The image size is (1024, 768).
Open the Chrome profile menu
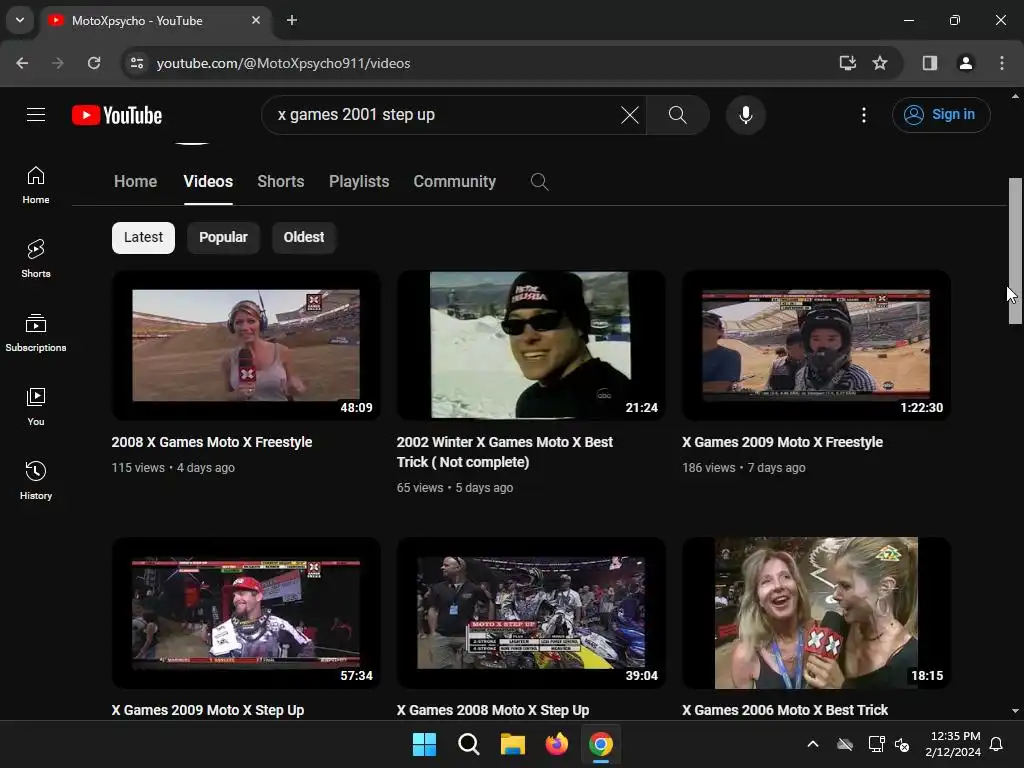965,63
